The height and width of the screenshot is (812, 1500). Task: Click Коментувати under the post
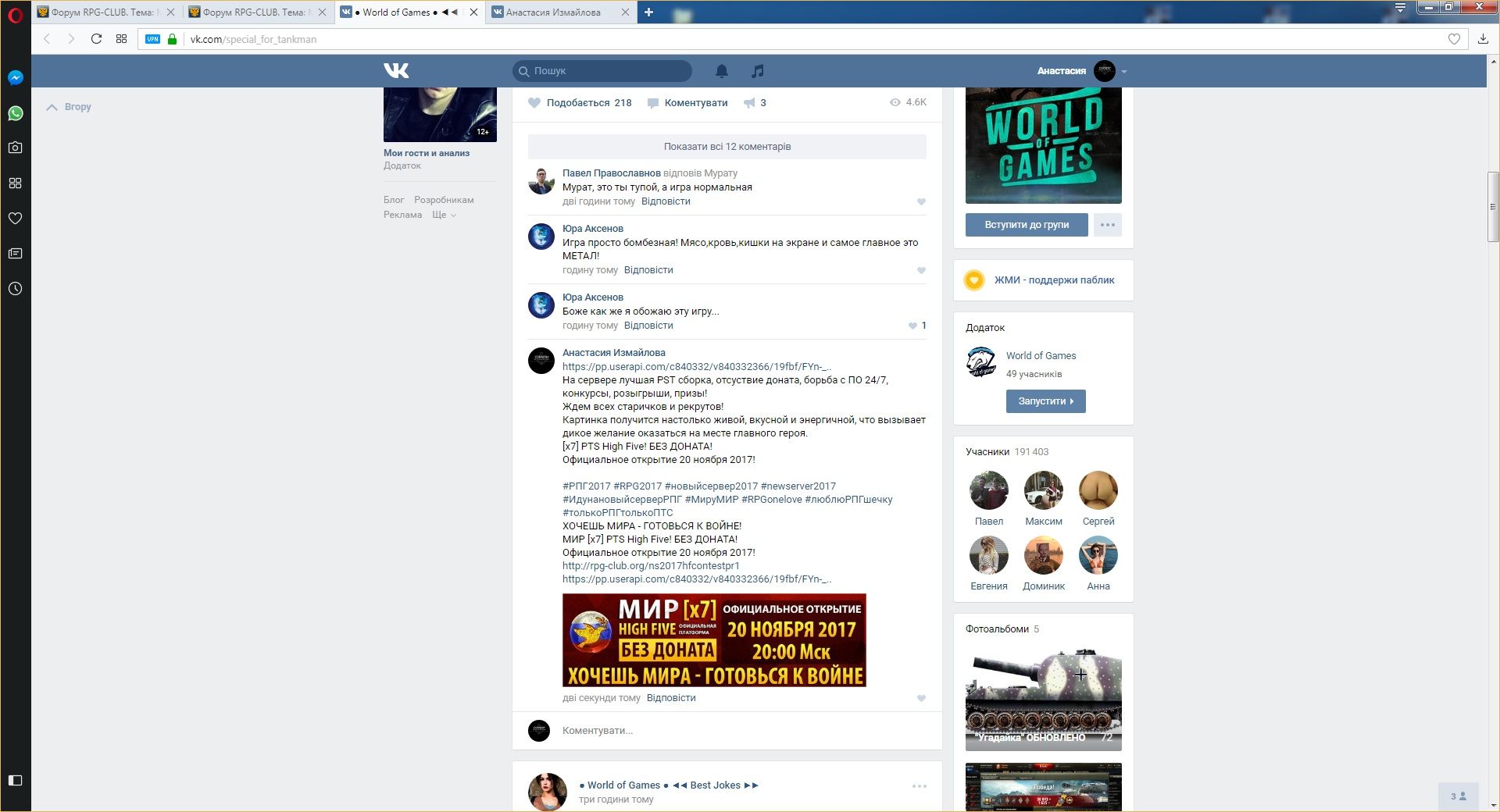click(687, 103)
